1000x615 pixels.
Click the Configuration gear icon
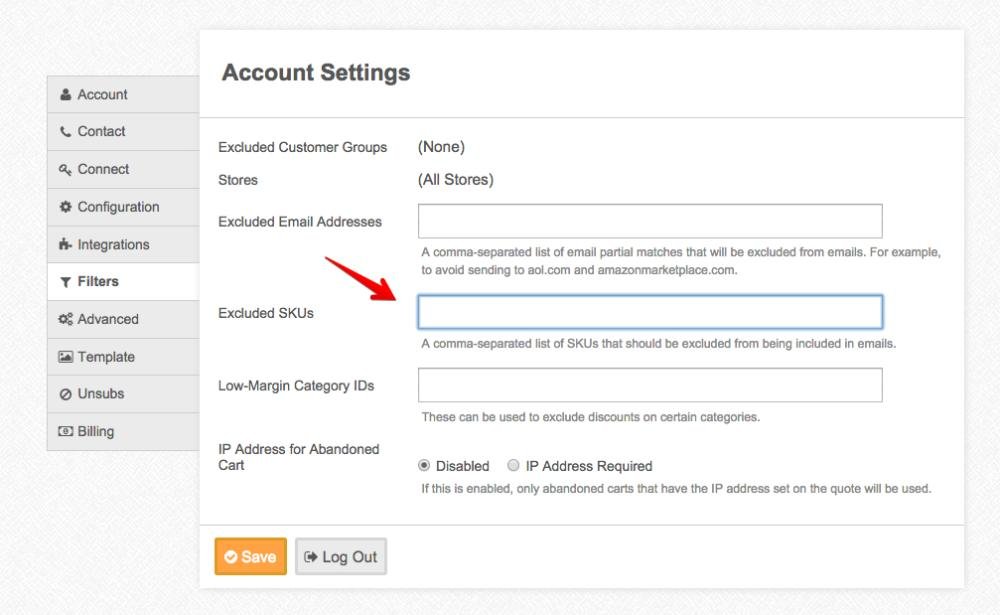click(66, 207)
